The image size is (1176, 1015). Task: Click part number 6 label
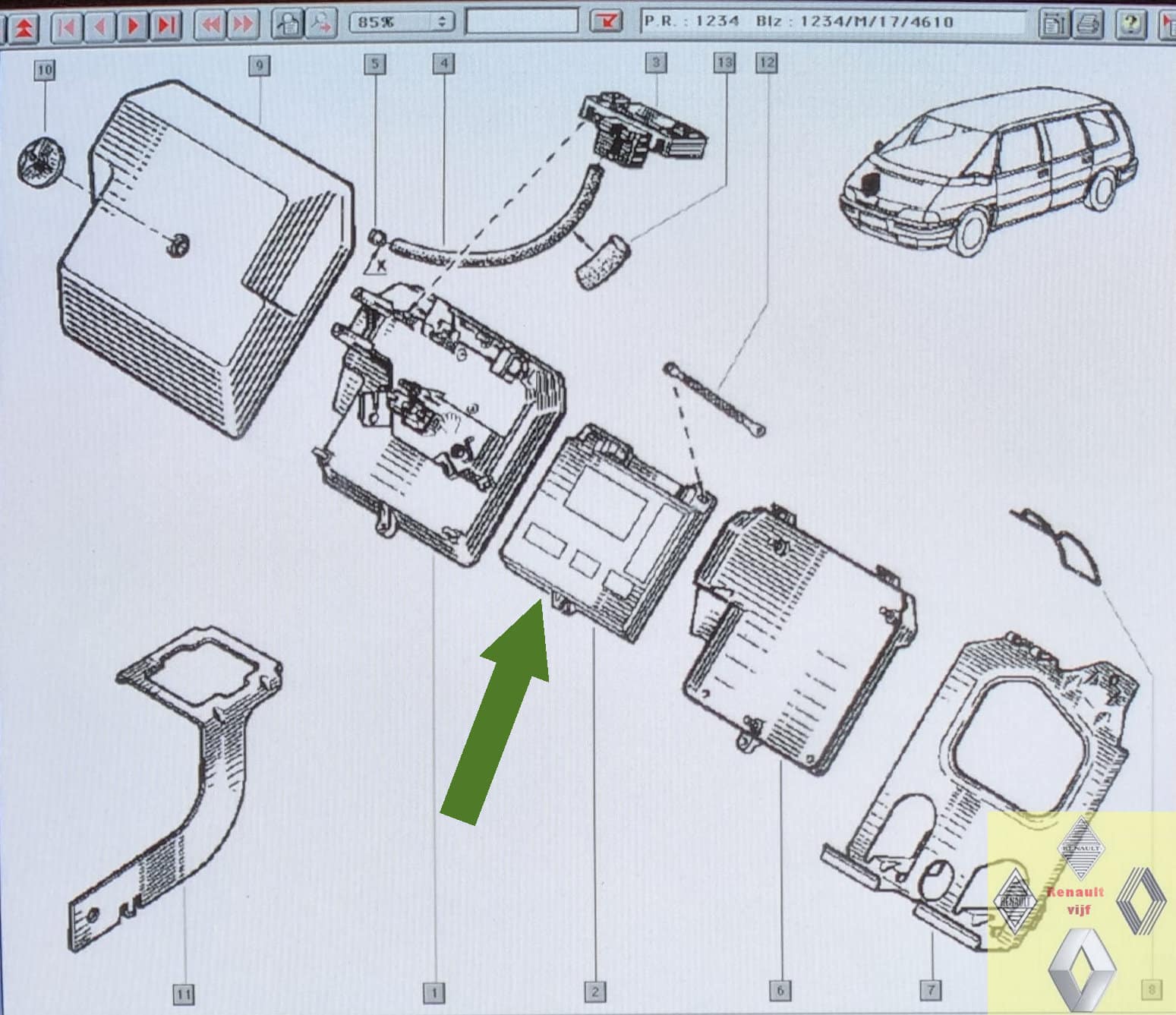[780, 990]
